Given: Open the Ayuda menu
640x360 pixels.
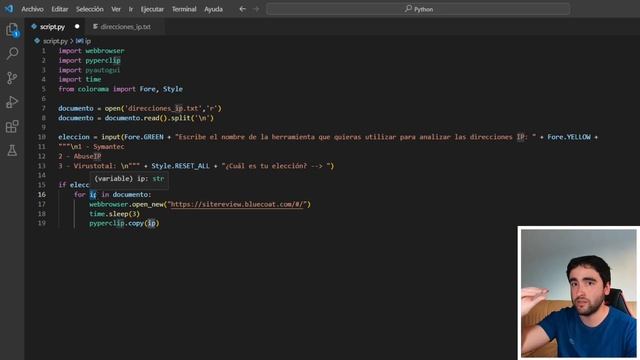Looking at the screenshot, I should click(x=213, y=9).
